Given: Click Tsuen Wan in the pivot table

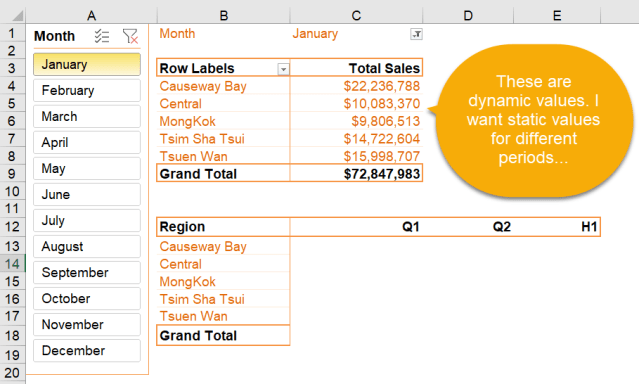Looking at the screenshot, I should tap(223, 156).
